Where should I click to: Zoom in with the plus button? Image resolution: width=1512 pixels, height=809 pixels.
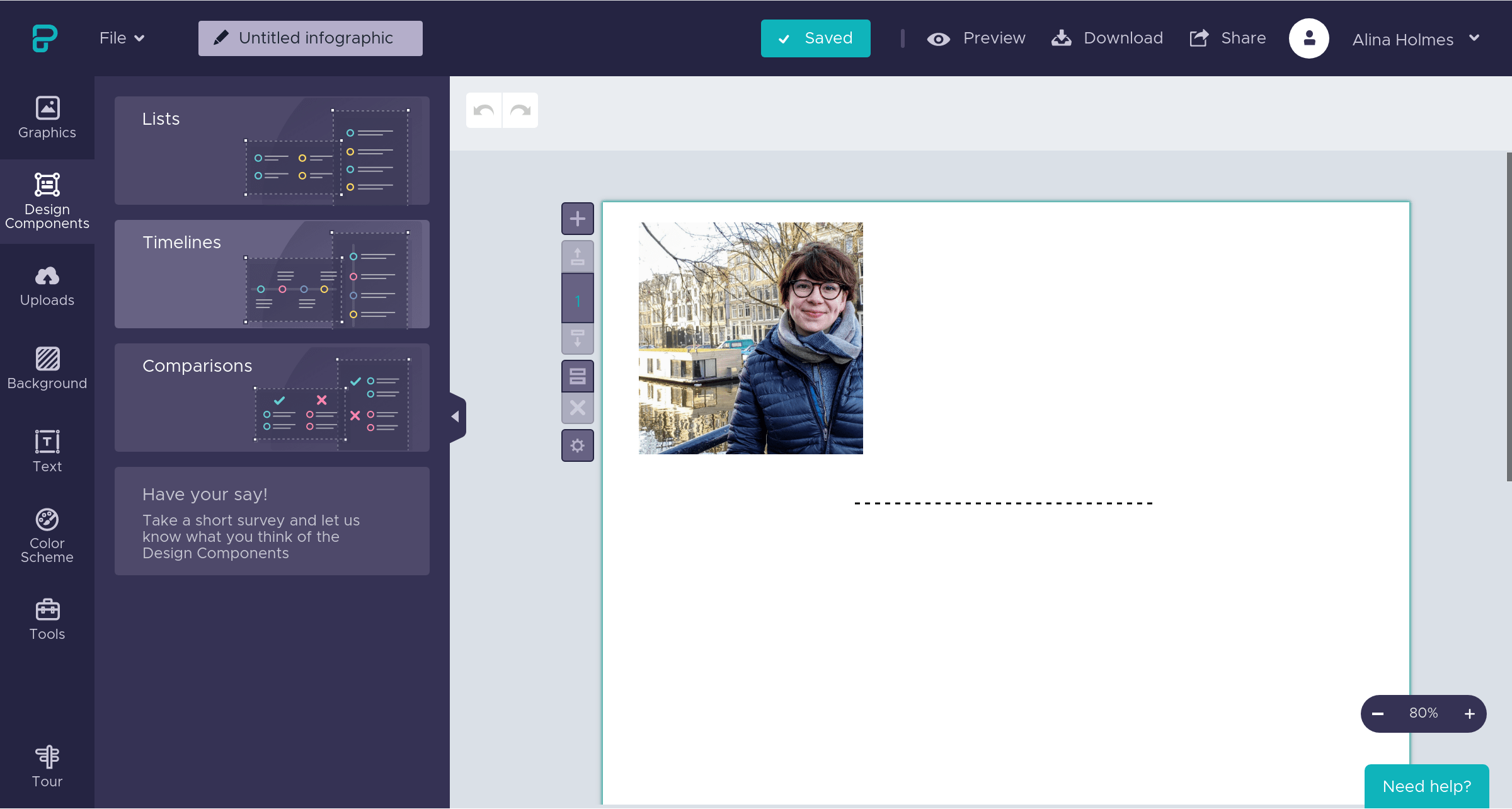[1470, 714]
